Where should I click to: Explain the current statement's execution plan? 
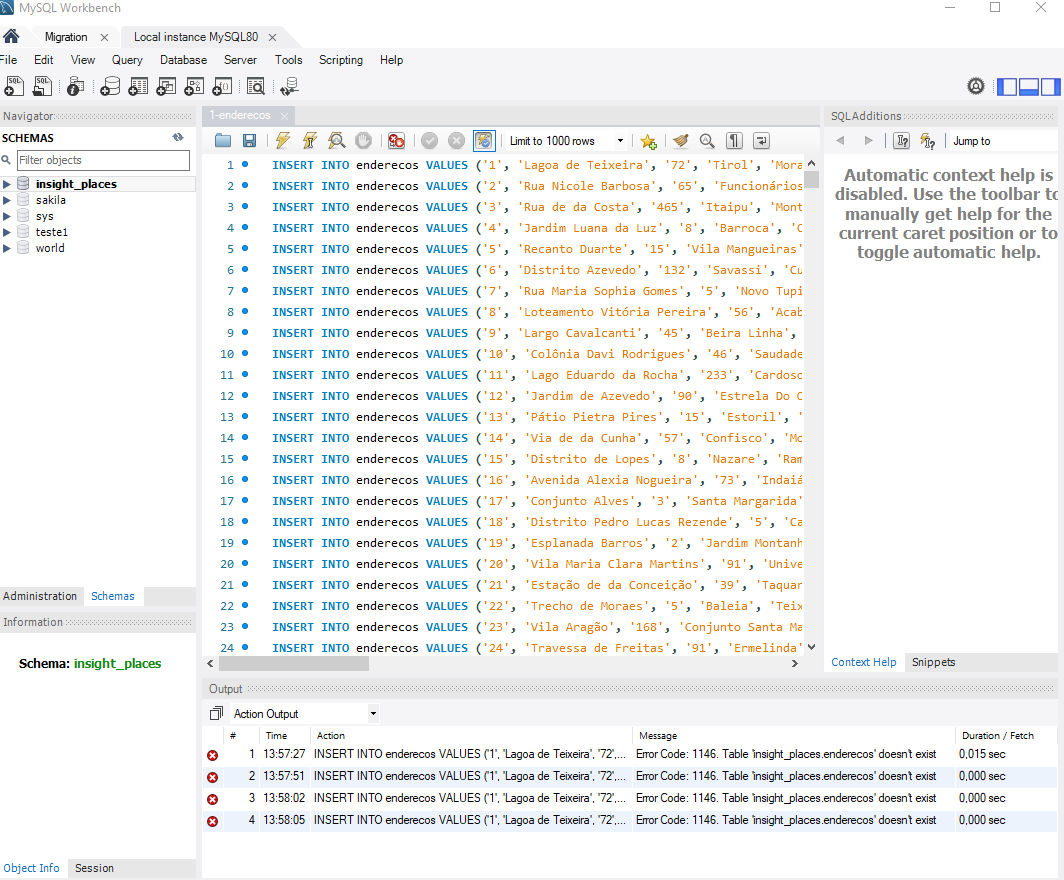point(337,140)
